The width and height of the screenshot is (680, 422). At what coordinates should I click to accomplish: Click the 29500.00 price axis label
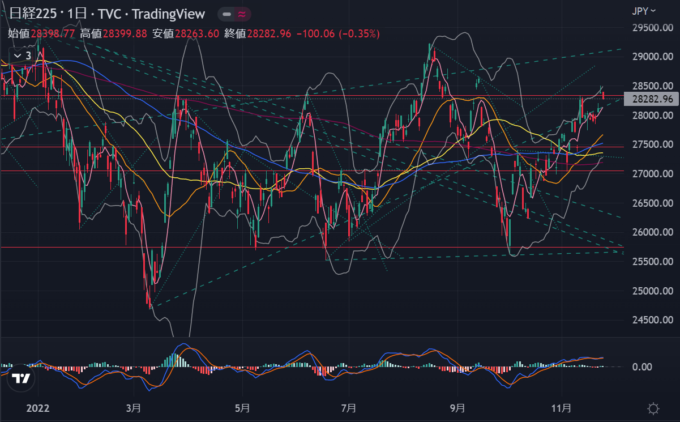click(x=650, y=29)
